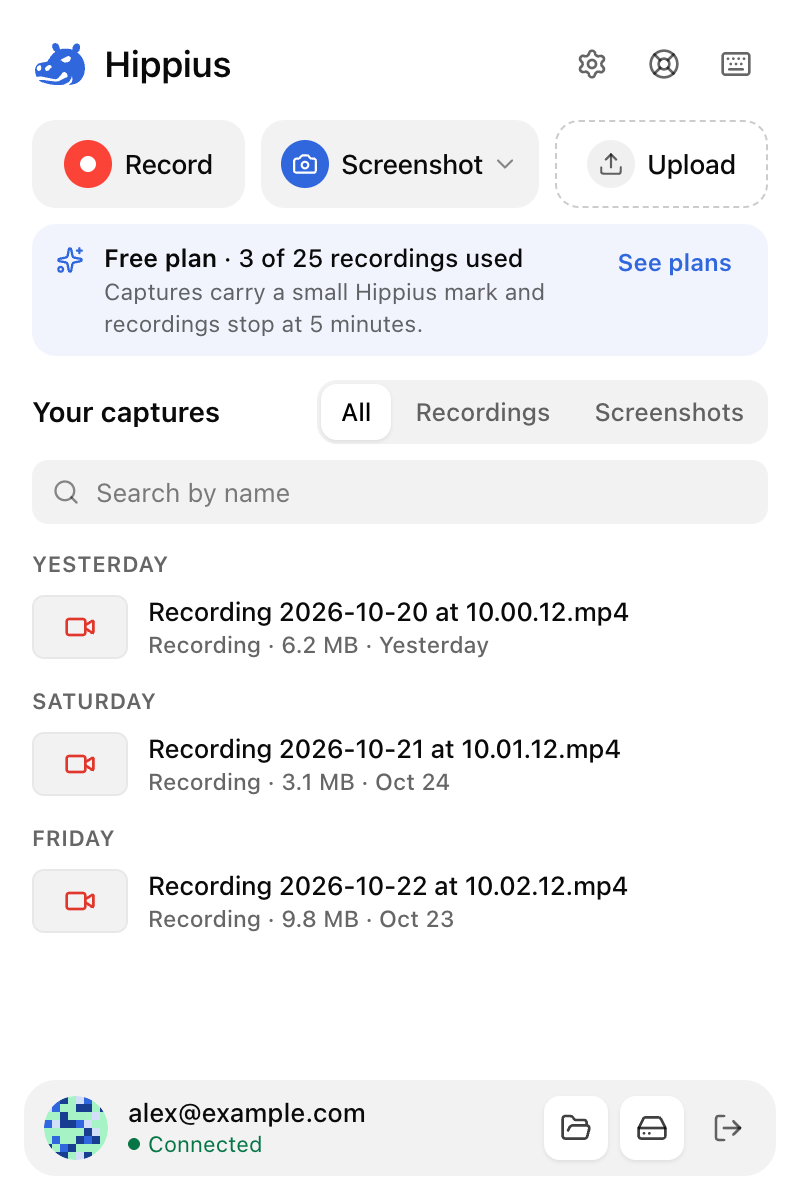Click the YESTERDAY section header
This screenshot has width=800, height=1200.
(100, 564)
